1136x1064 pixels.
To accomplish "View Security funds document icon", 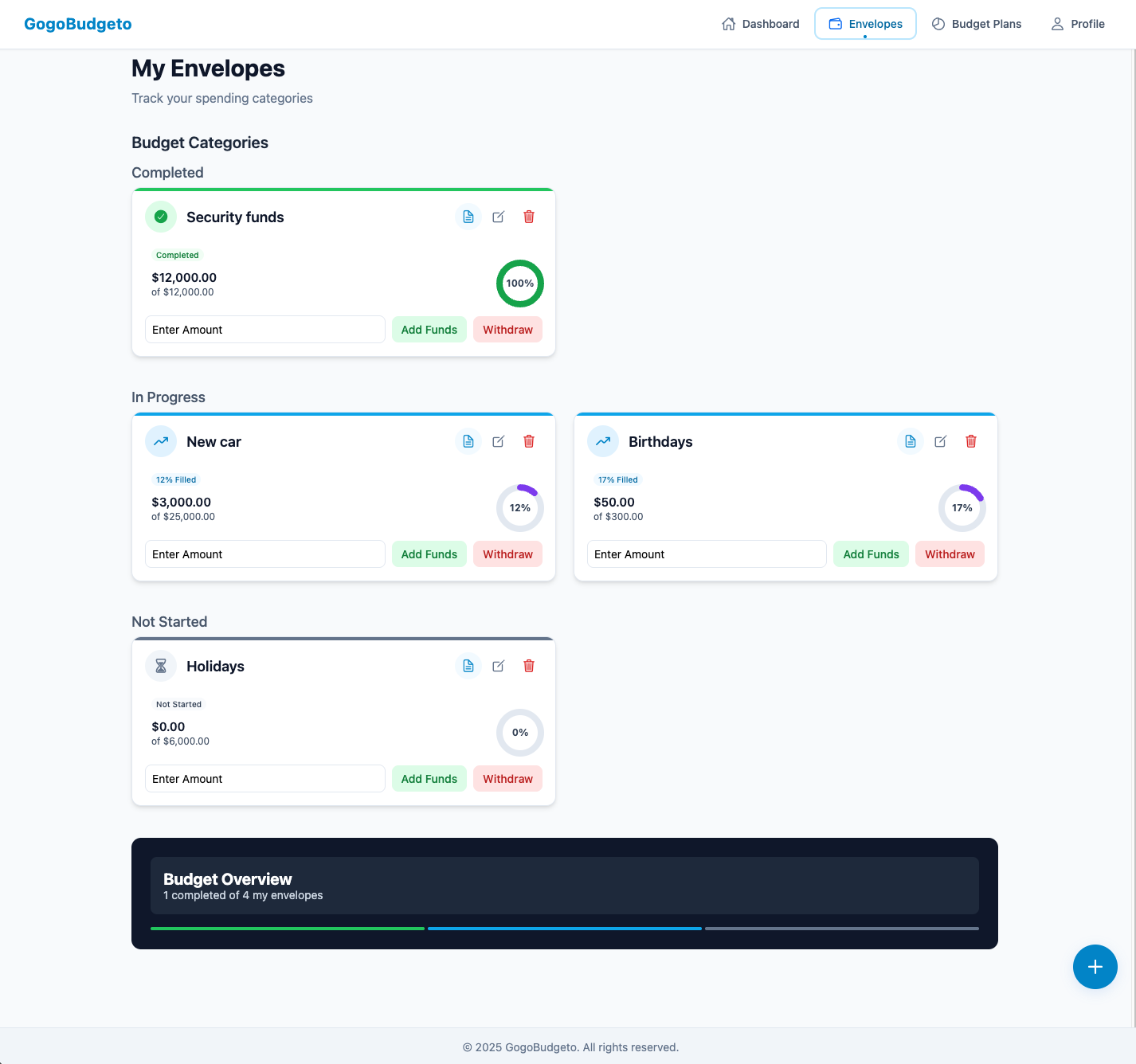I will (468, 217).
